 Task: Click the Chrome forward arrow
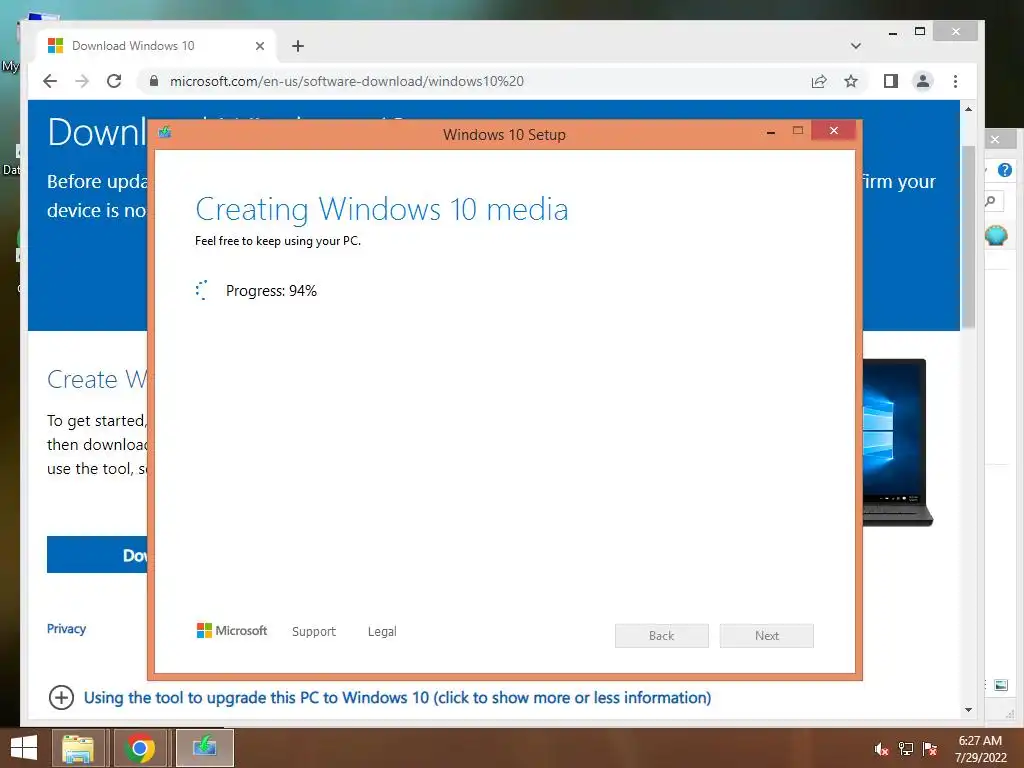[x=82, y=81]
